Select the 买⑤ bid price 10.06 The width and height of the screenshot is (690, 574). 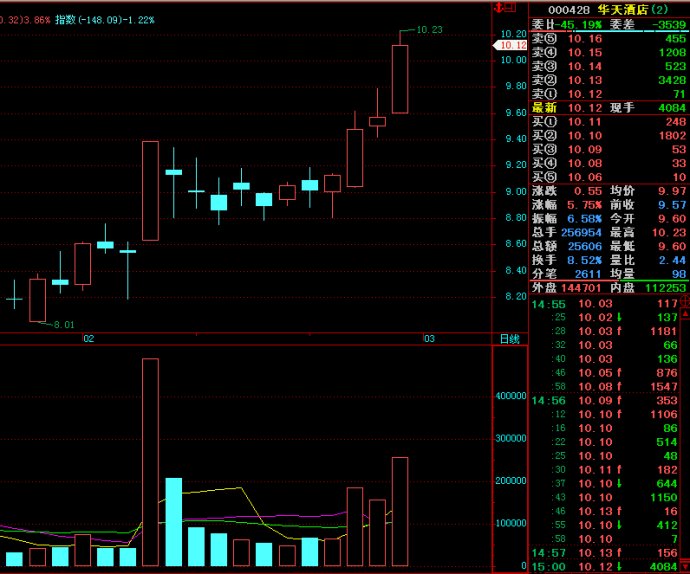click(585, 177)
